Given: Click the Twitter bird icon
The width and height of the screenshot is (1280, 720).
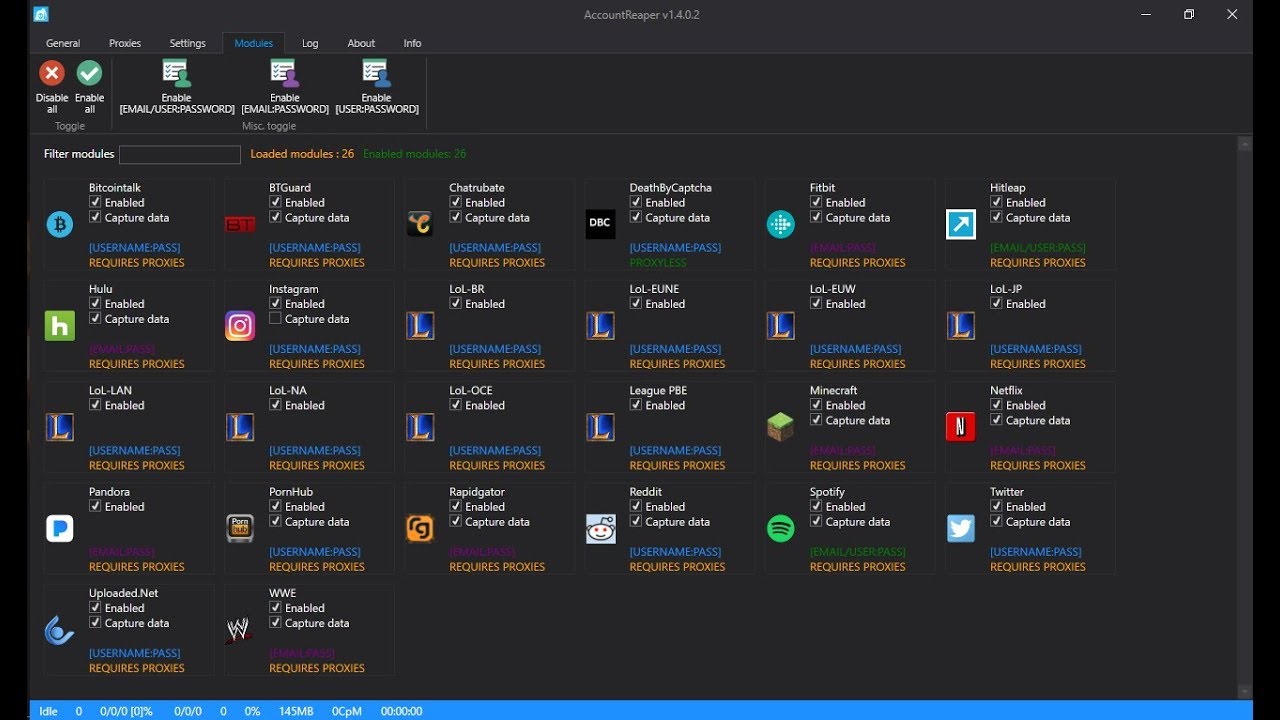Looking at the screenshot, I should click(x=960, y=528).
